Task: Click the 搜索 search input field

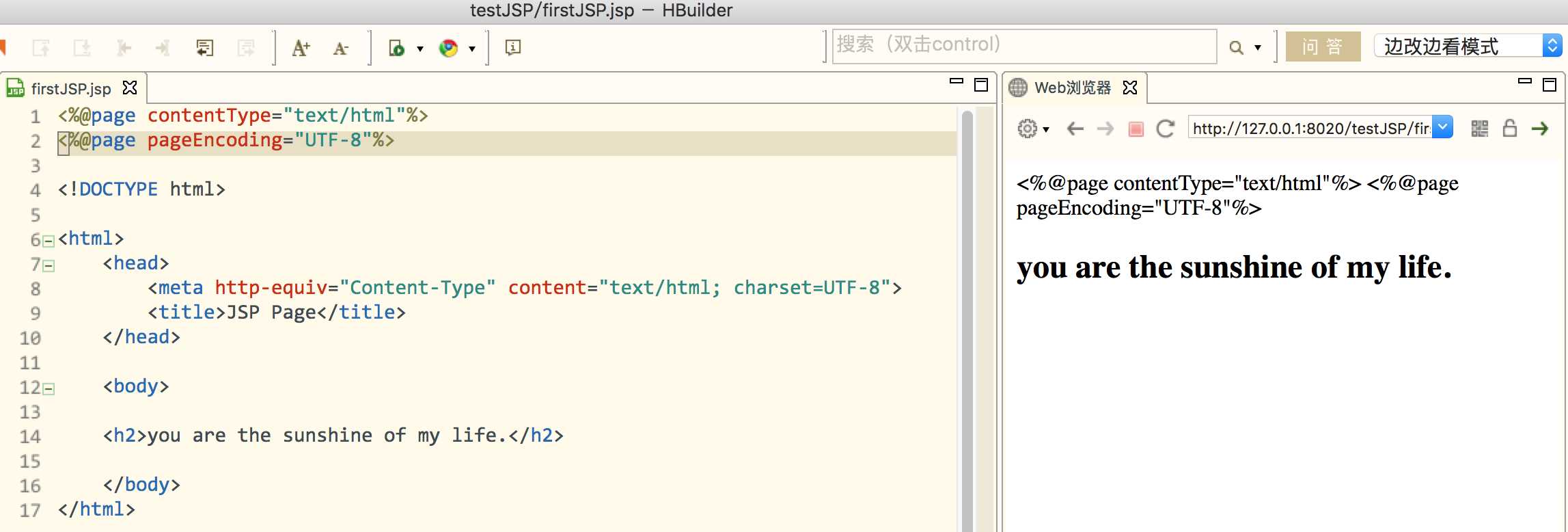Action: point(1023,46)
